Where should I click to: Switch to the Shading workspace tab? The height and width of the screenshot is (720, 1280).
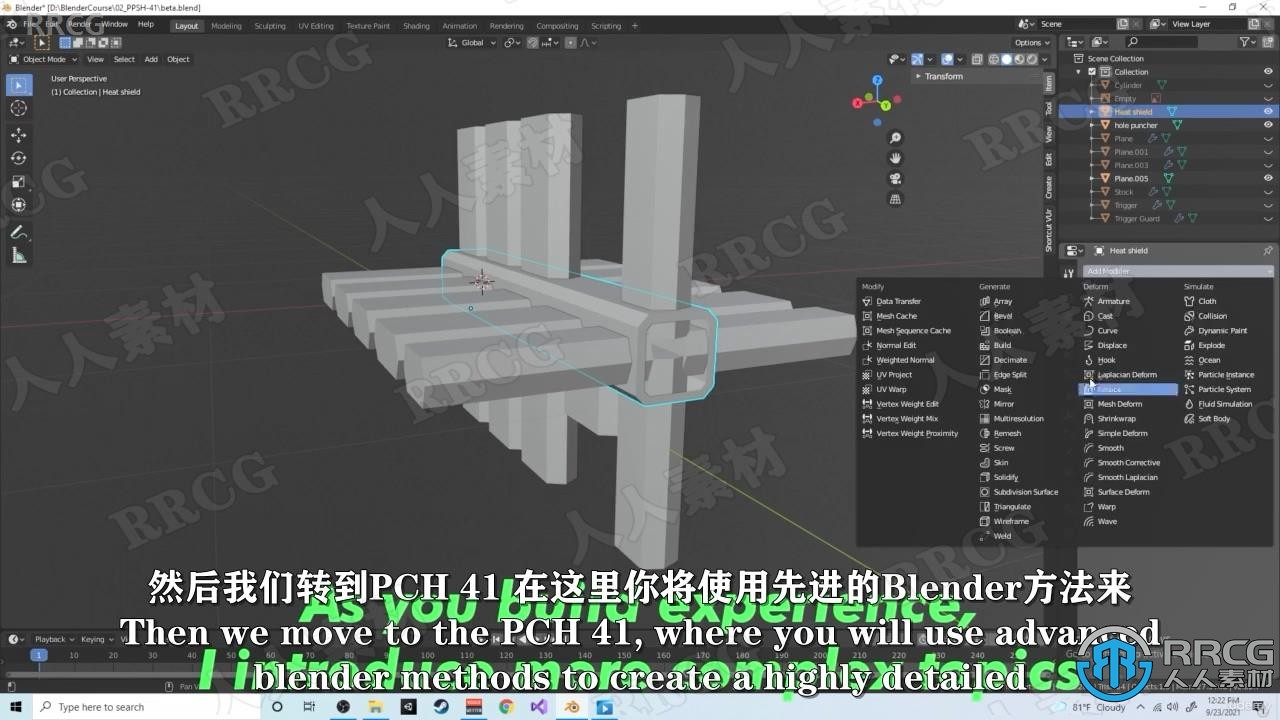pyautogui.click(x=416, y=26)
